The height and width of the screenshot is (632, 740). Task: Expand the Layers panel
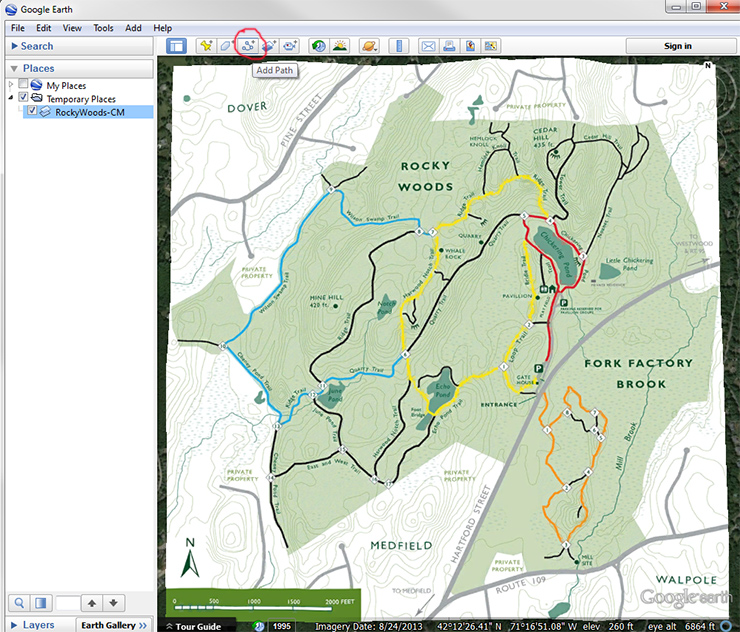[x=13, y=625]
